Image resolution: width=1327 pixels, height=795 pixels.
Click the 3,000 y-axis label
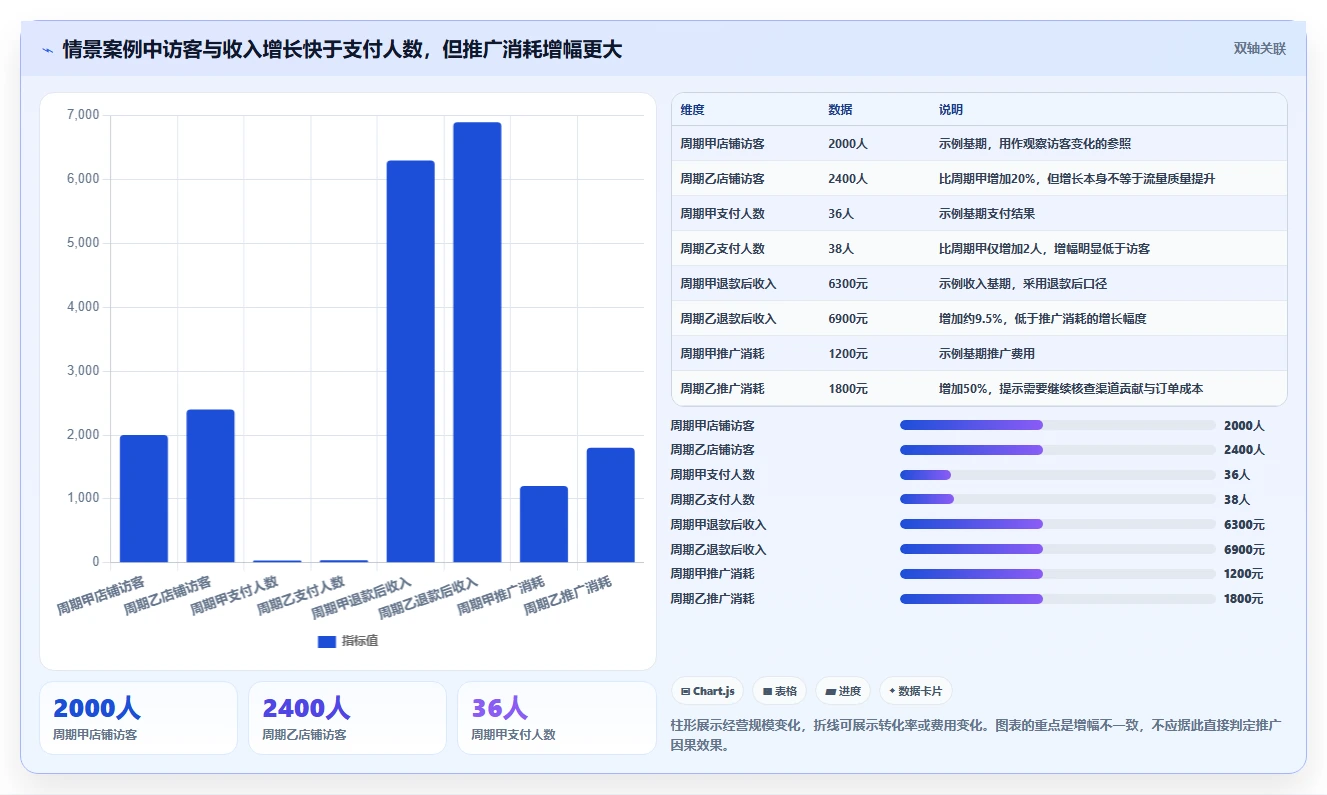(x=83, y=371)
